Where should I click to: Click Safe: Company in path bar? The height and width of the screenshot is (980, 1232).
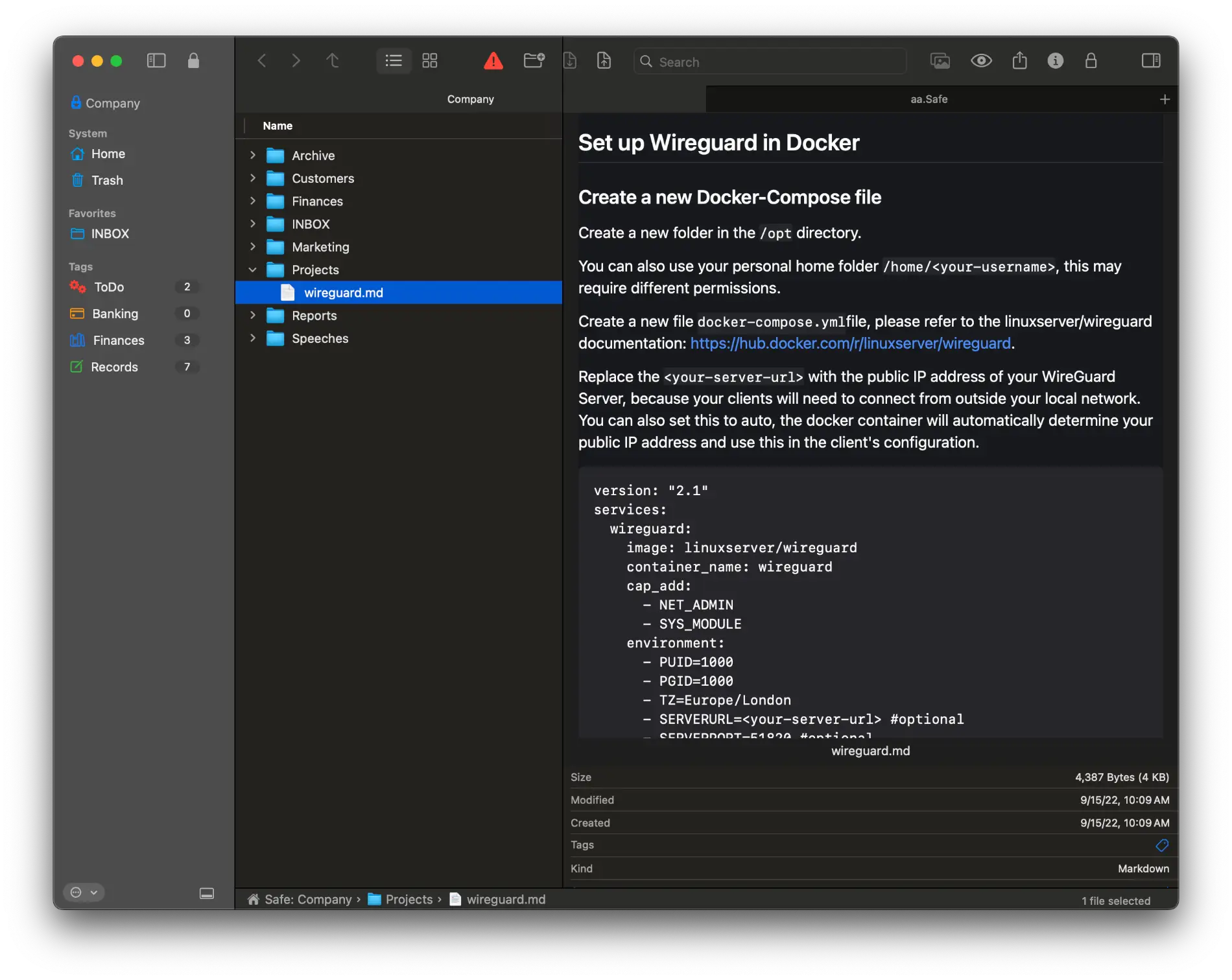tap(300, 900)
